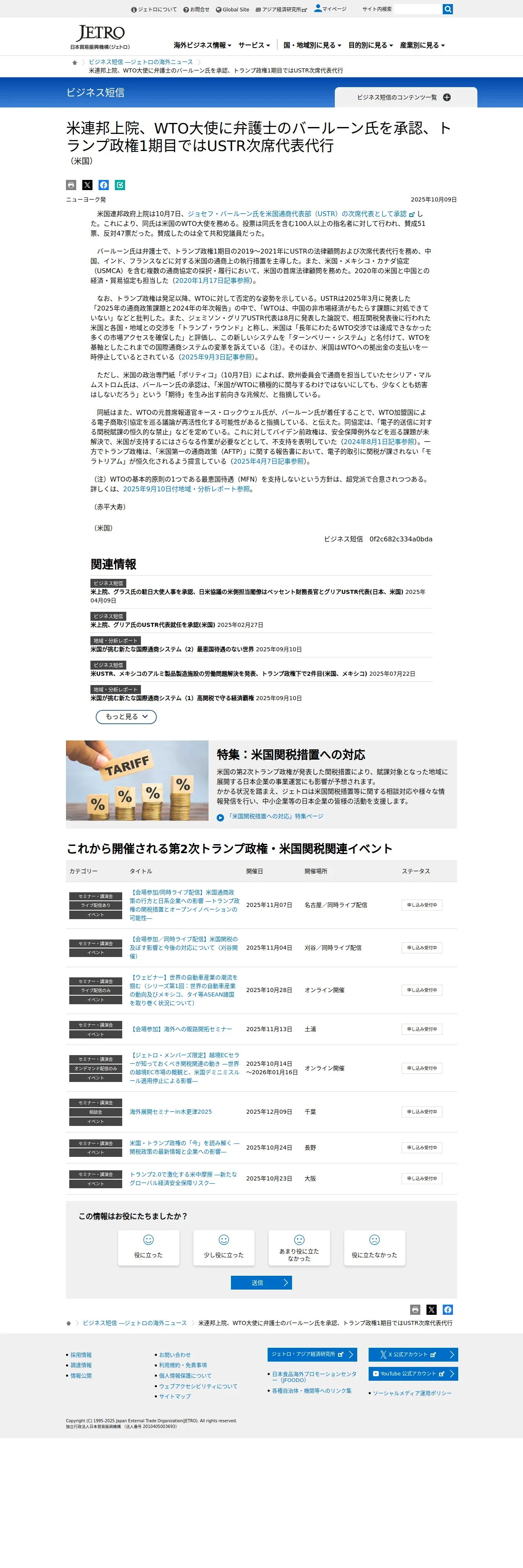The height and width of the screenshot is (1568, 523).
Task: Open the サイトマップ footer link
Action: pyautogui.click(x=175, y=1396)
